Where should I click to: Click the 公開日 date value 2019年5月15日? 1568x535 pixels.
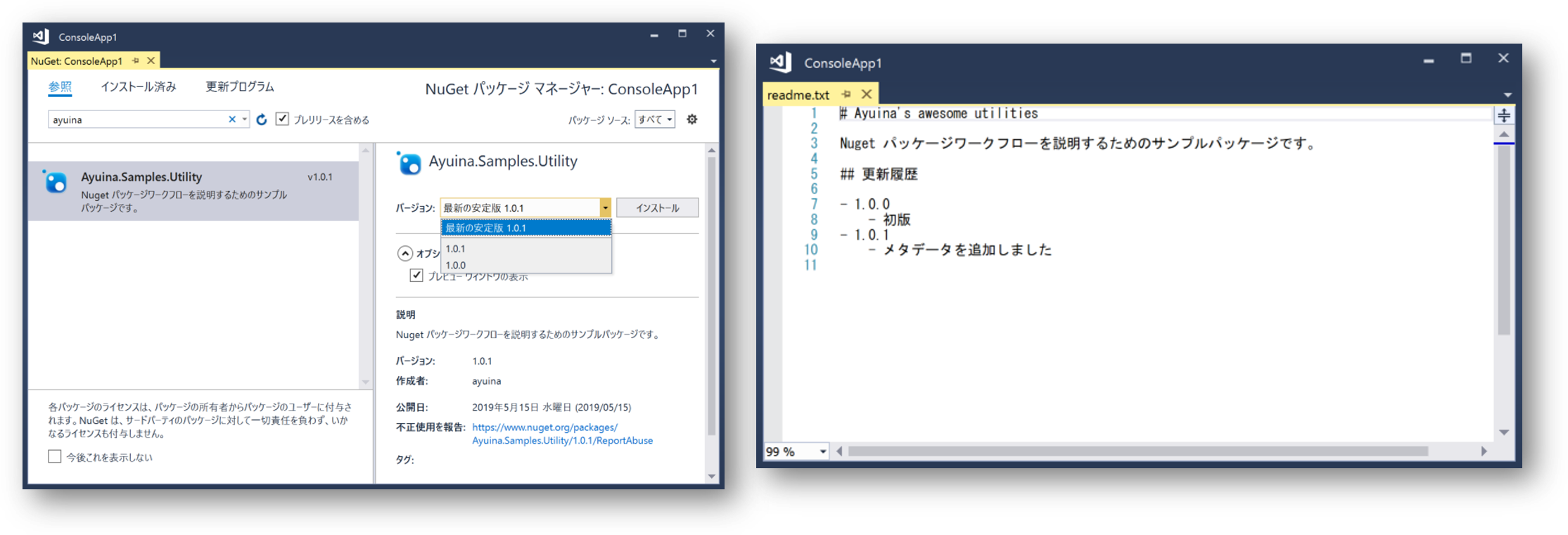point(552,407)
